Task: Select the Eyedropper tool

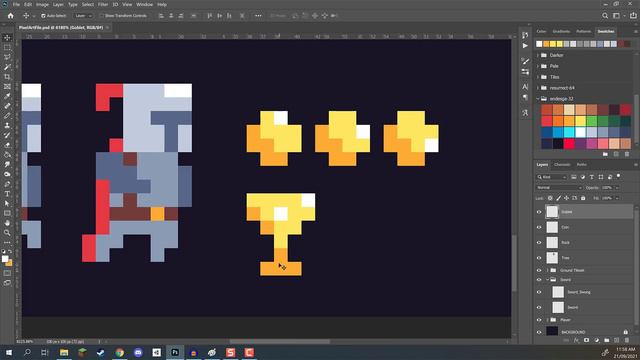Action: [x=7, y=96]
